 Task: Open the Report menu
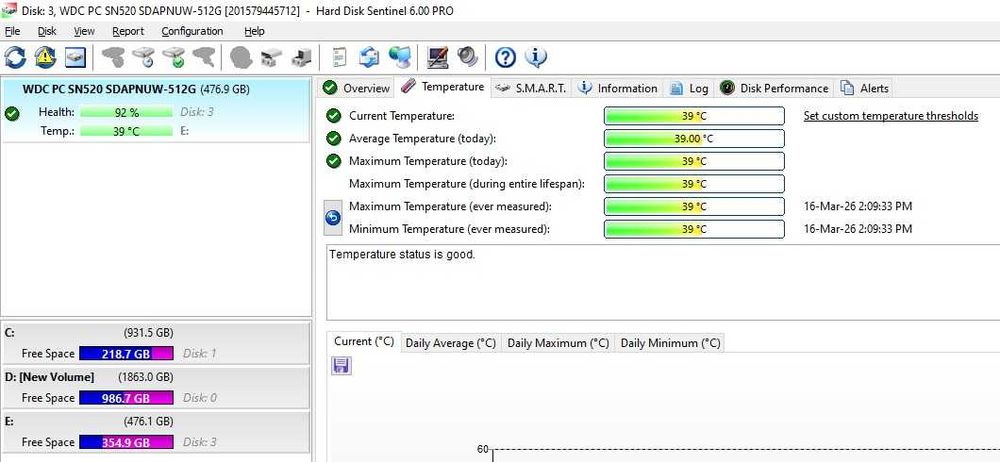point(128,31)
